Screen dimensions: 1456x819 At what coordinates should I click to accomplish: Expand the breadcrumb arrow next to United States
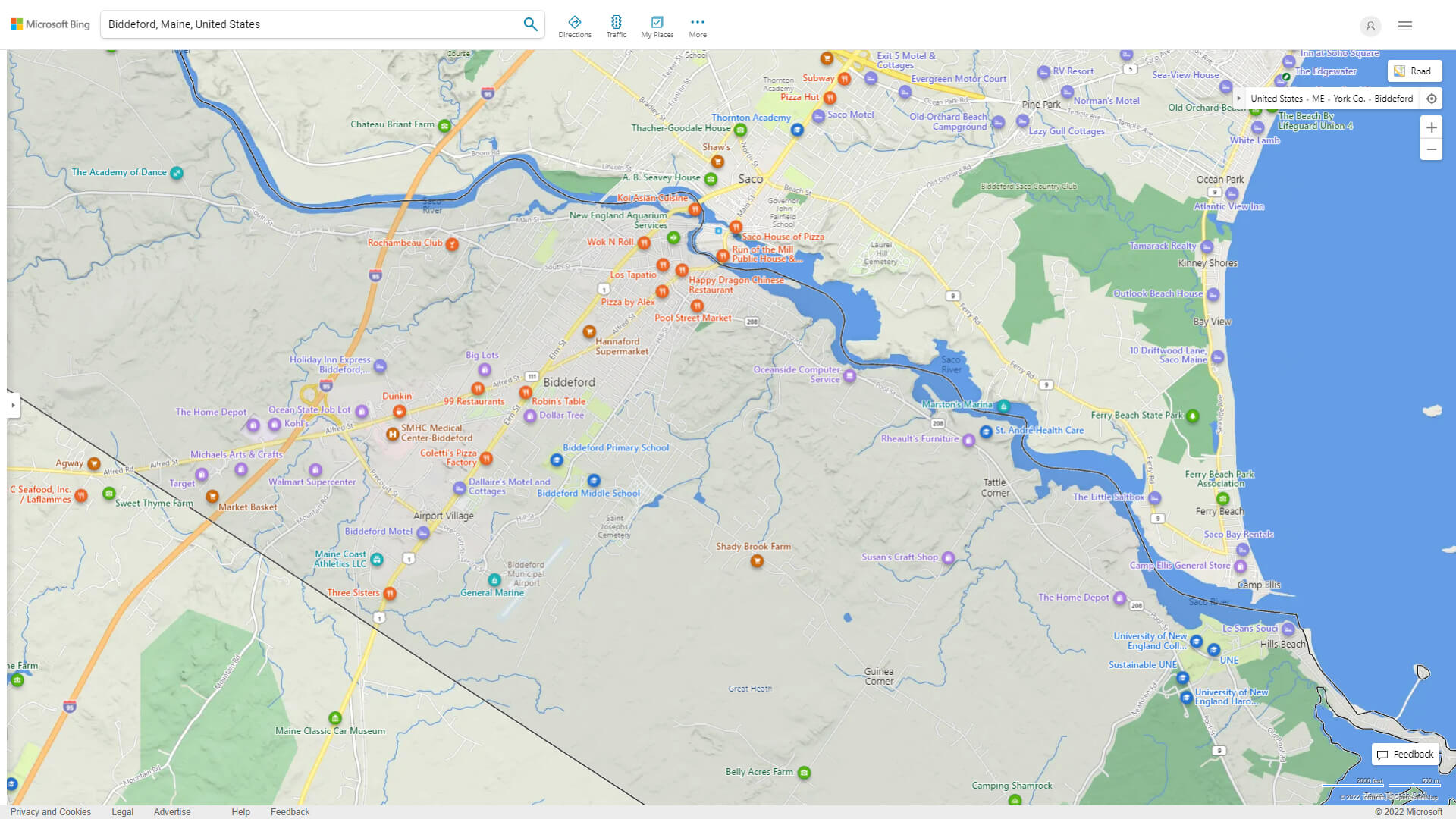pyautogui.click(x=1241, y=98)
